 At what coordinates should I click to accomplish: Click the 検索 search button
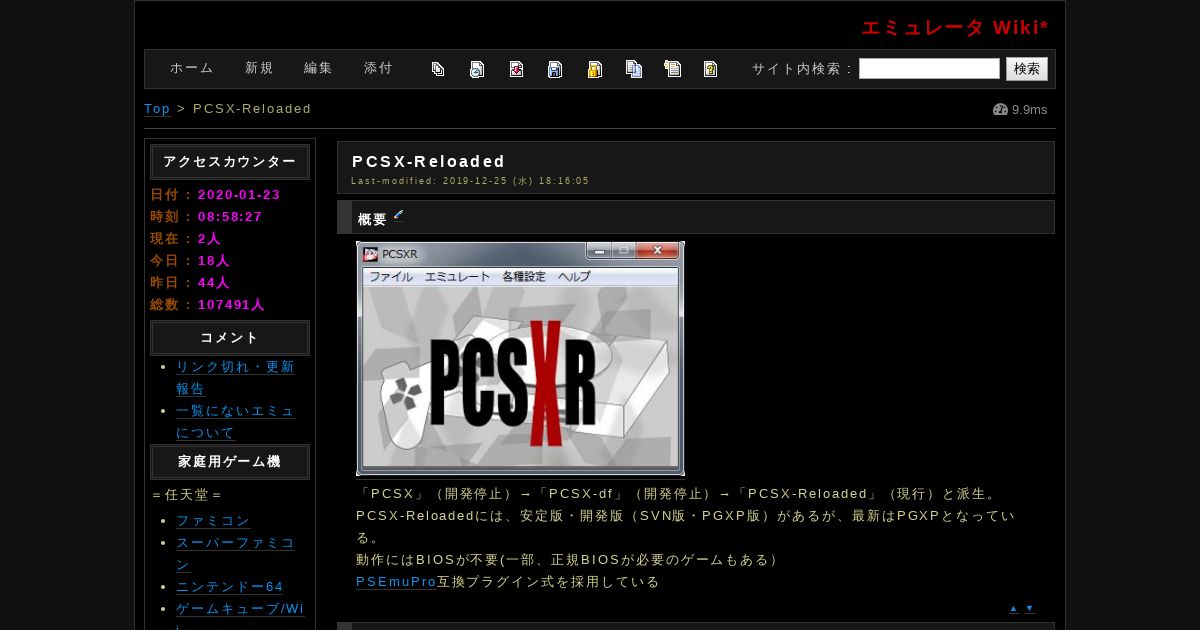coord(1027,68)
